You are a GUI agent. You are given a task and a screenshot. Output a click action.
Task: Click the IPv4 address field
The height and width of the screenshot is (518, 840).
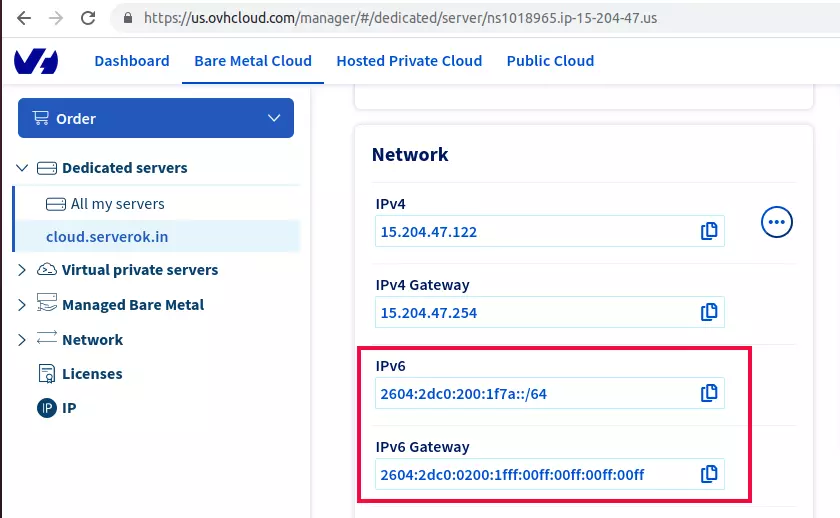550,231
